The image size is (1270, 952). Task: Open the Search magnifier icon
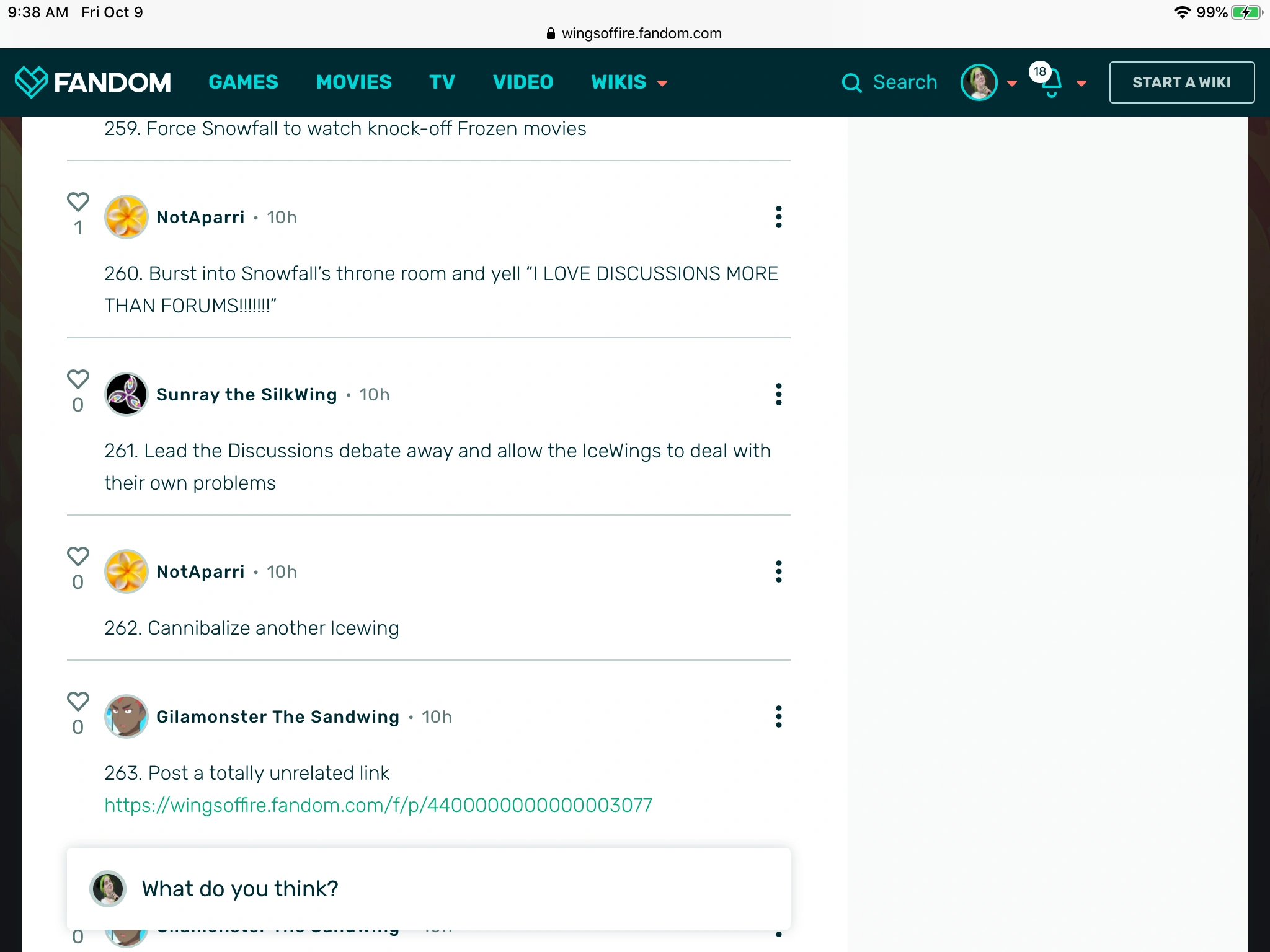click(851, 82)
